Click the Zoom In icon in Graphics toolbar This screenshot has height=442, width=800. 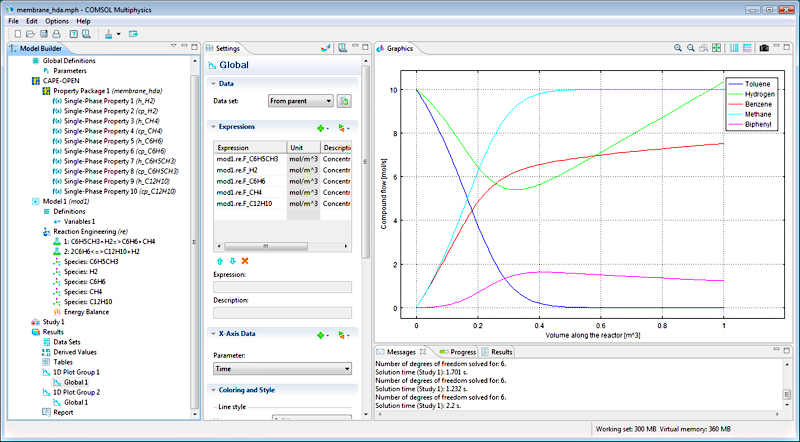point(678,48)
